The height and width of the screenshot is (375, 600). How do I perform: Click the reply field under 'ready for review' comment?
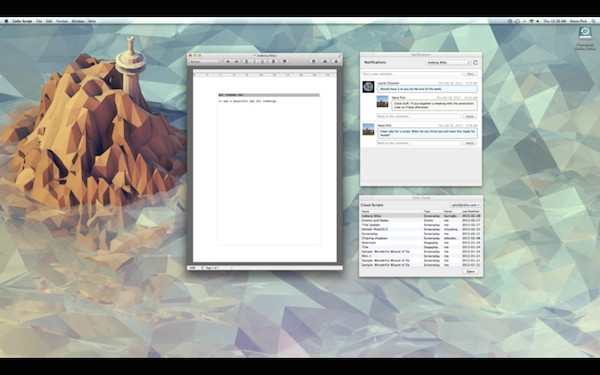click(x=419, y=143)
